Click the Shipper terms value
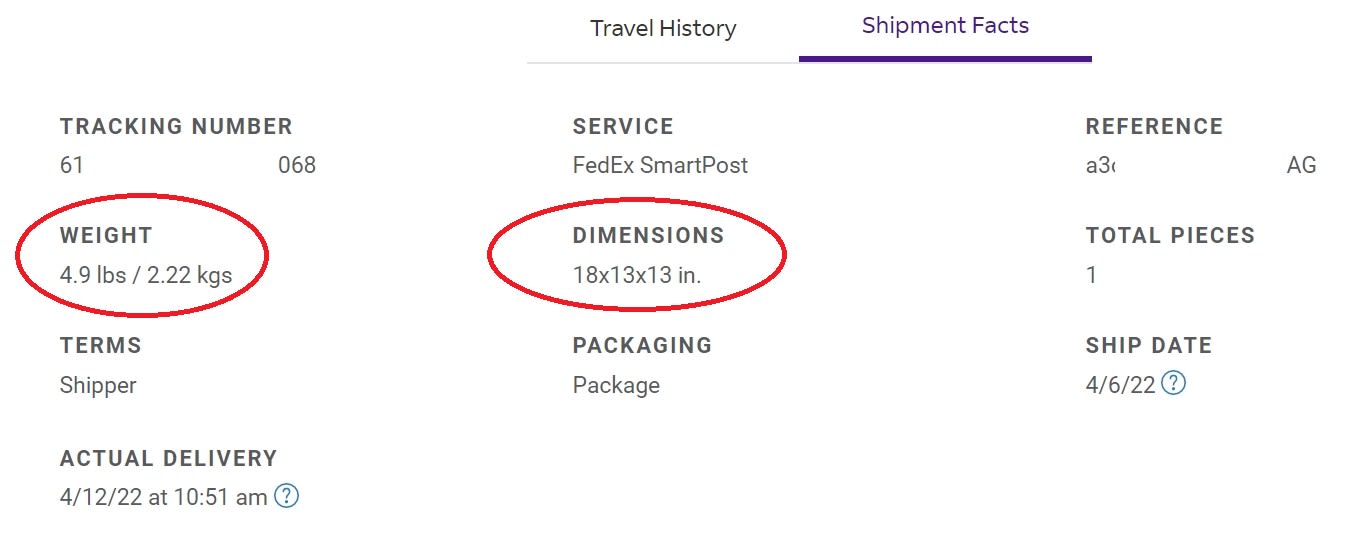 click(x=98, y=385)
